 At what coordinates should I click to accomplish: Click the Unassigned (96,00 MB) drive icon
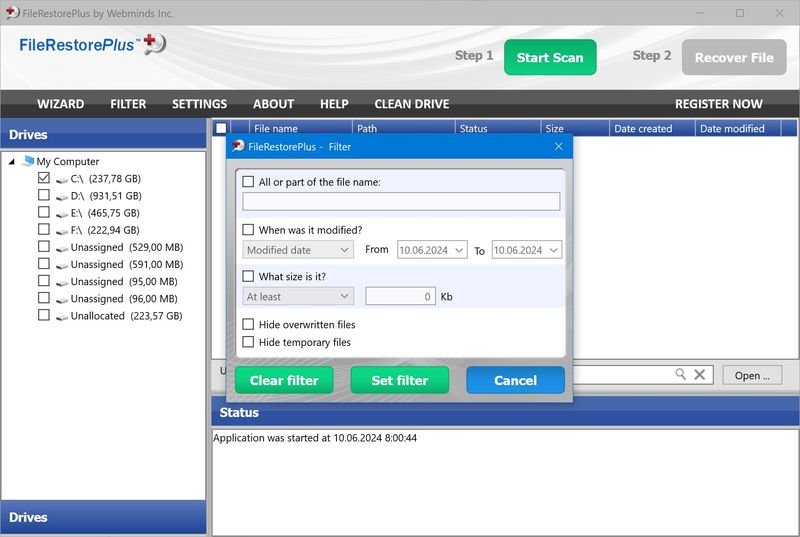(x=62, y=300)
